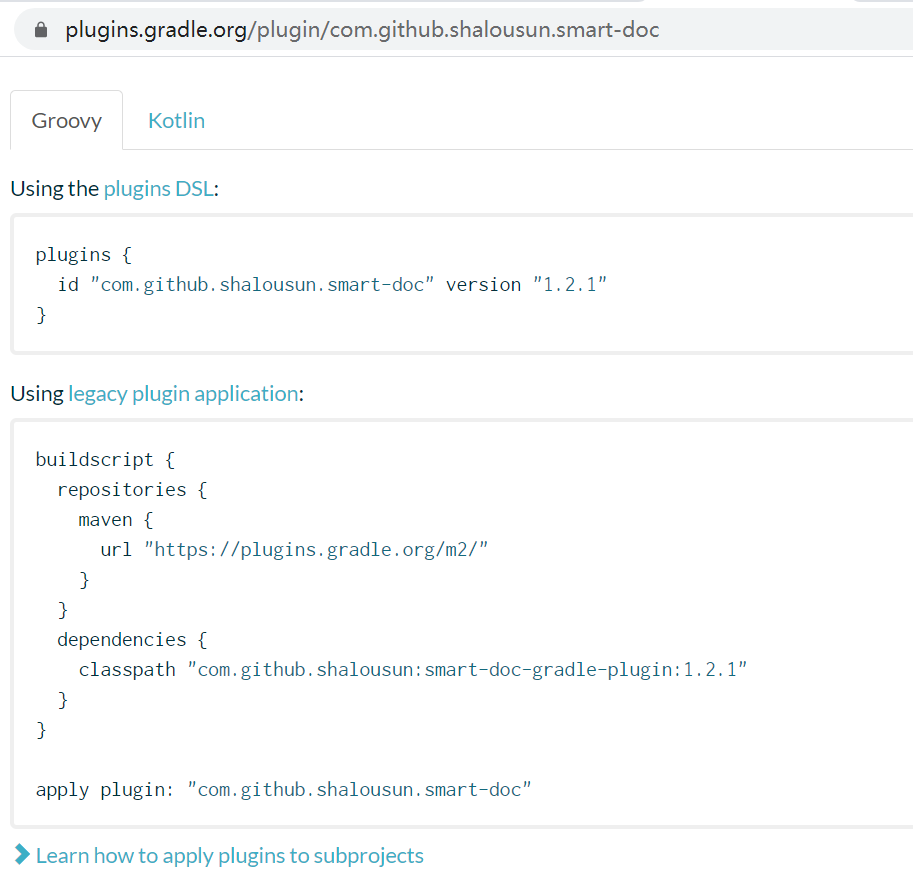Click the chevron icon before Learn how

point(22,855)
